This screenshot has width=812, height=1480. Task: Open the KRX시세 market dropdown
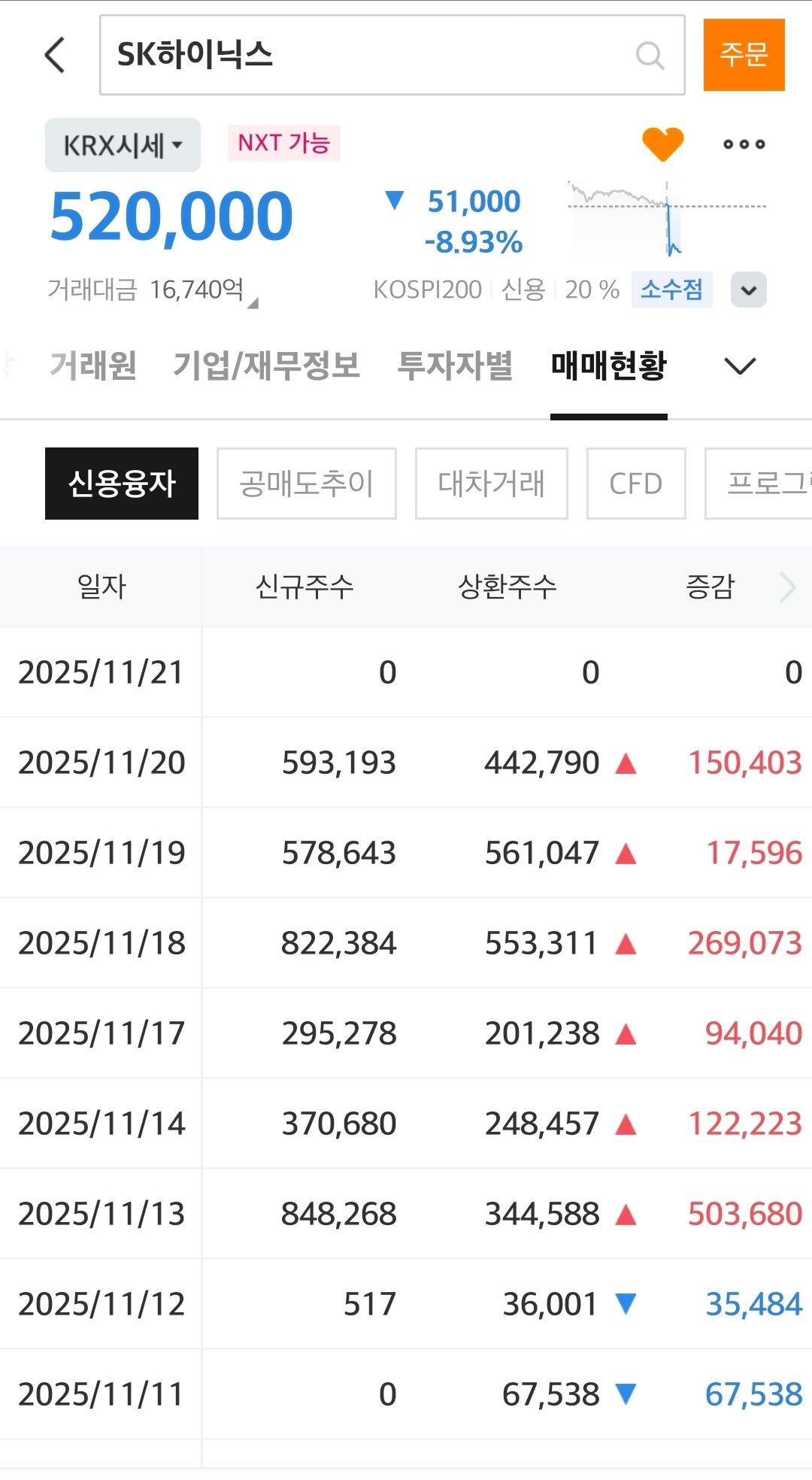[123, 145]
